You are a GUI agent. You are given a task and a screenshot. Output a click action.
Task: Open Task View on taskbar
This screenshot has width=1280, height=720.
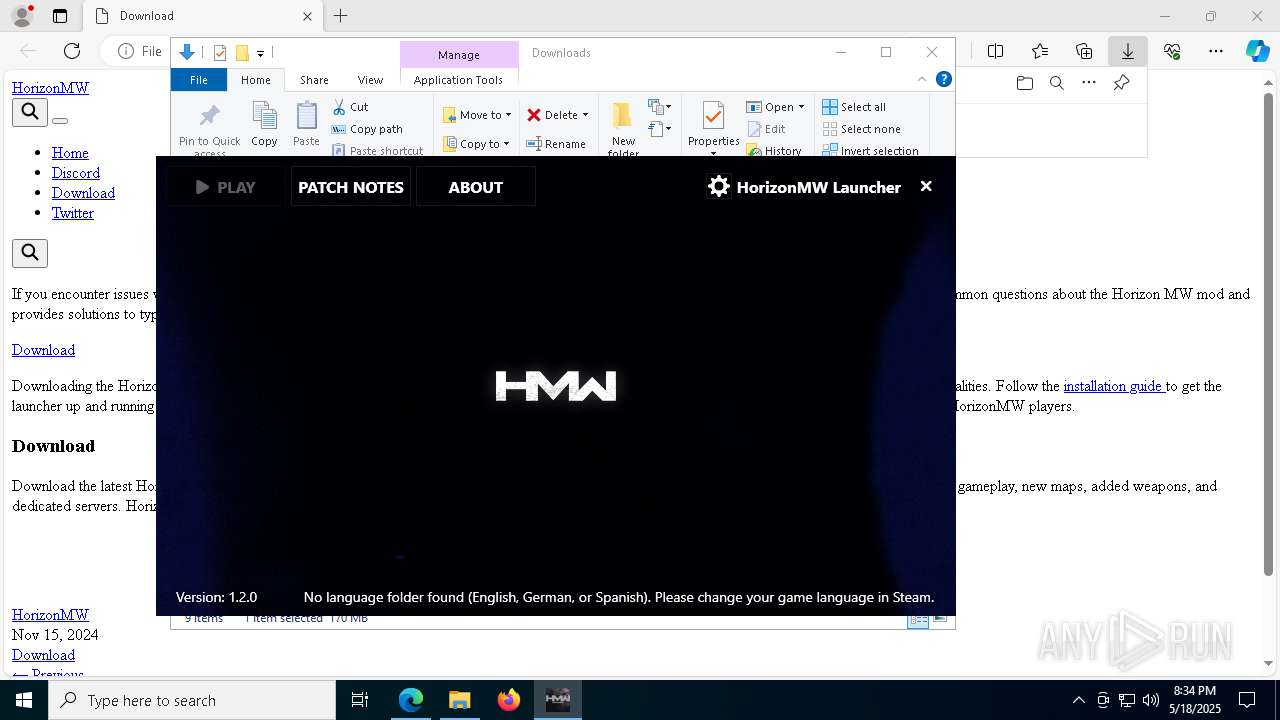(x=361, y=700)
